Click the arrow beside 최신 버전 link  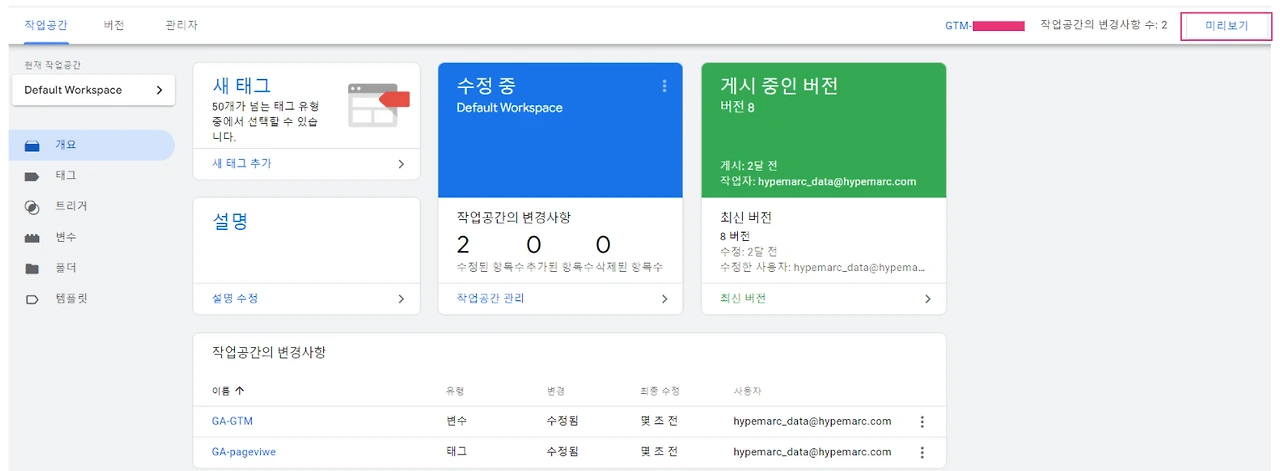(927, 298)
